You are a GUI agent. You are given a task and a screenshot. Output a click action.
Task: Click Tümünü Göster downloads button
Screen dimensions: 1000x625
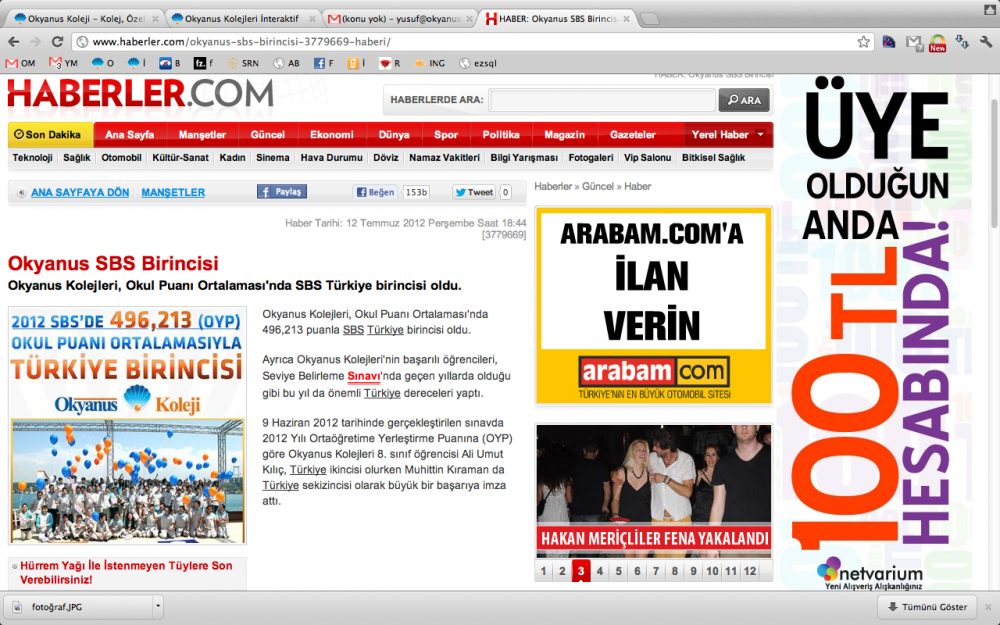click(x=927, y=607)
